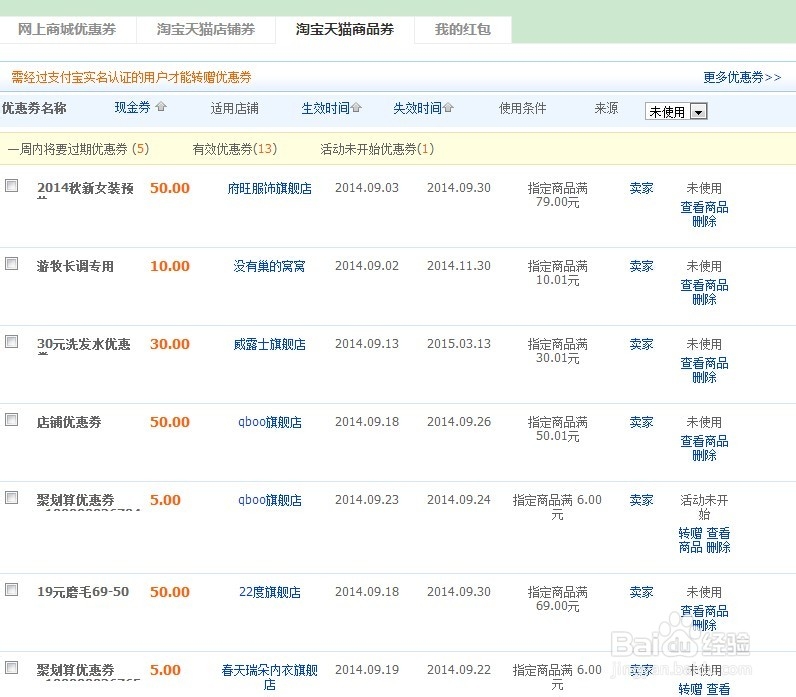This screenshot has height=697, width=796.
Task: Click 查看商品 for 游牧长调专用 coupon
Action: coord(704,285)
